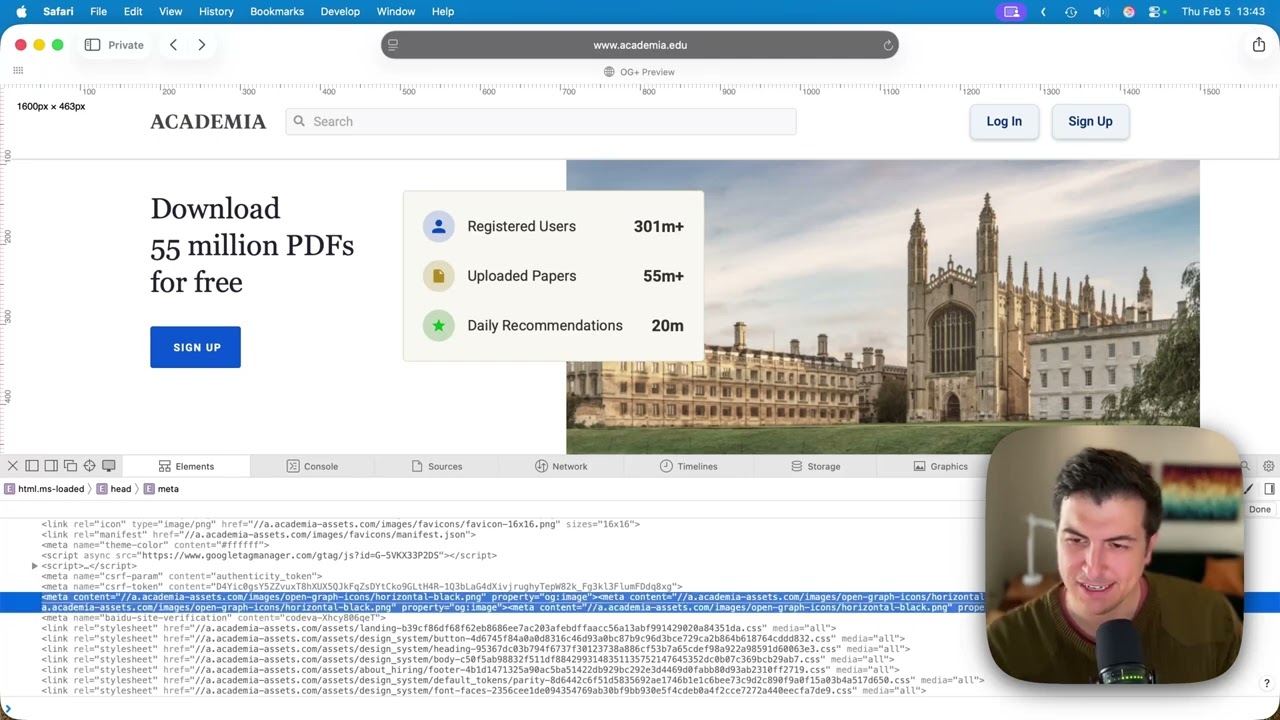This screenshot has width=1280, height=720.
Task: Click the Daily Recommendations star icon
Action: (x=438, y=325)
